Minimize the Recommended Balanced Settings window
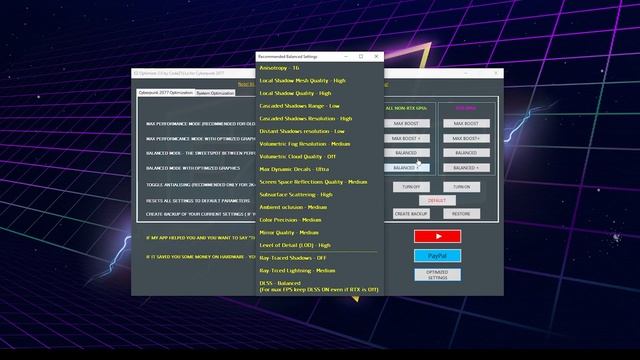The image size is (640, 360). click(x=346, y=56)
